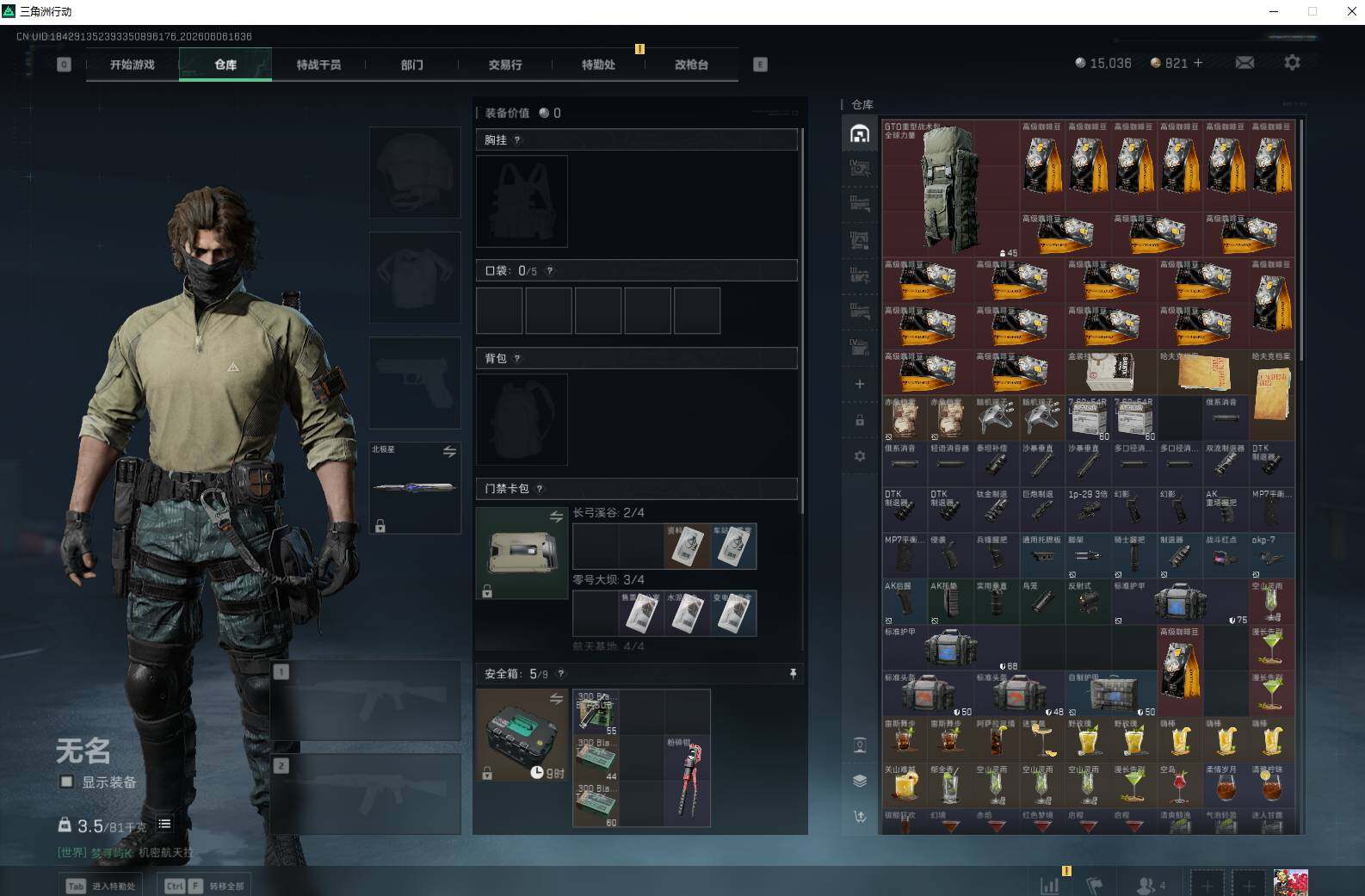The height and width of the screenshot is (896, 1365).
Task: Switch to the 改枪台 tab
Action: click(x=691, y=65)
